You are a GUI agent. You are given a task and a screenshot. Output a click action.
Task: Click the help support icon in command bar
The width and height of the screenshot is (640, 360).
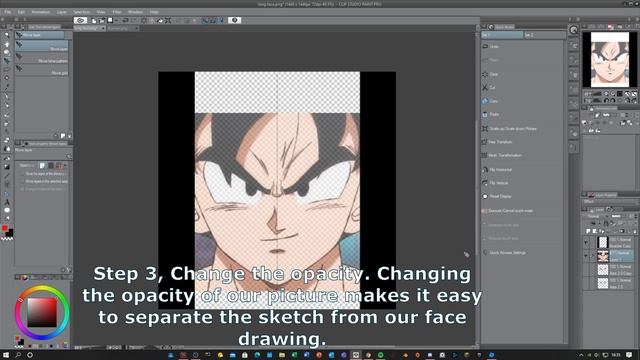point(234,20)
